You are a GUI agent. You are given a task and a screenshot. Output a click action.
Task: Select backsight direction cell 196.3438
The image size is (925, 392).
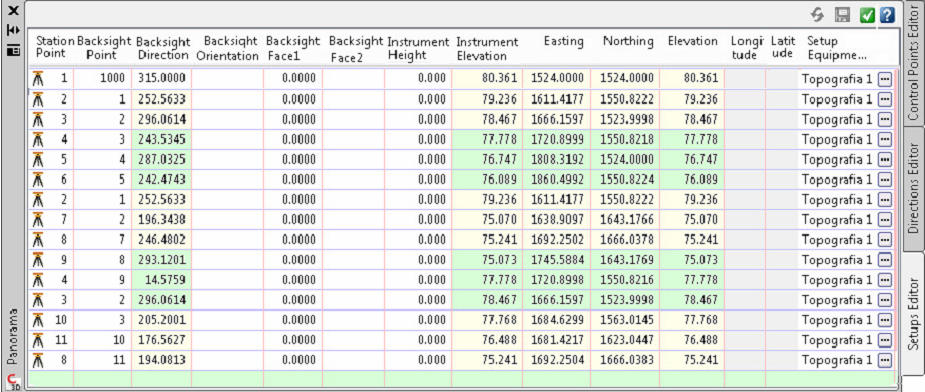pyautogui.click(x=162, y=220)
